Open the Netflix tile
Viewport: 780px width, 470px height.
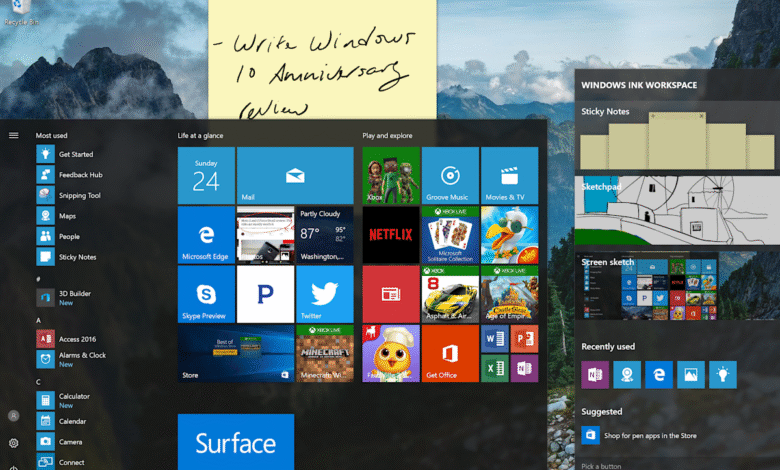pos(391,235)
